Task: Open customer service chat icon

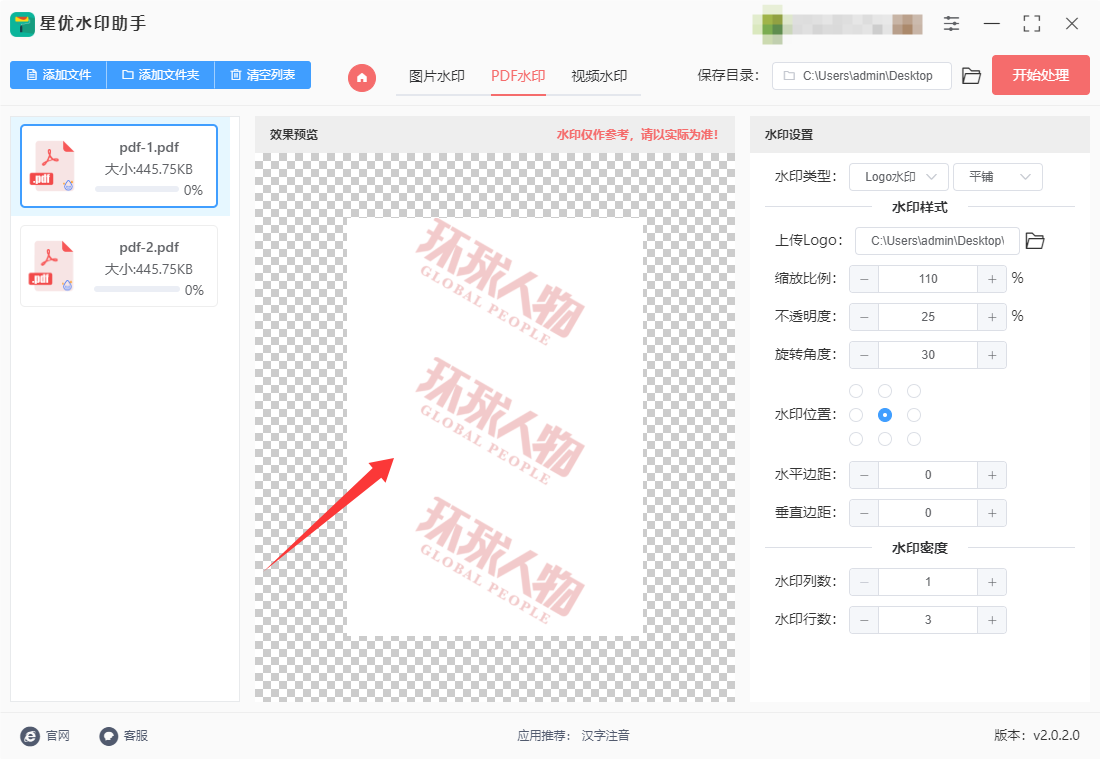Action: pyautogui.click(x=108, y=735)
